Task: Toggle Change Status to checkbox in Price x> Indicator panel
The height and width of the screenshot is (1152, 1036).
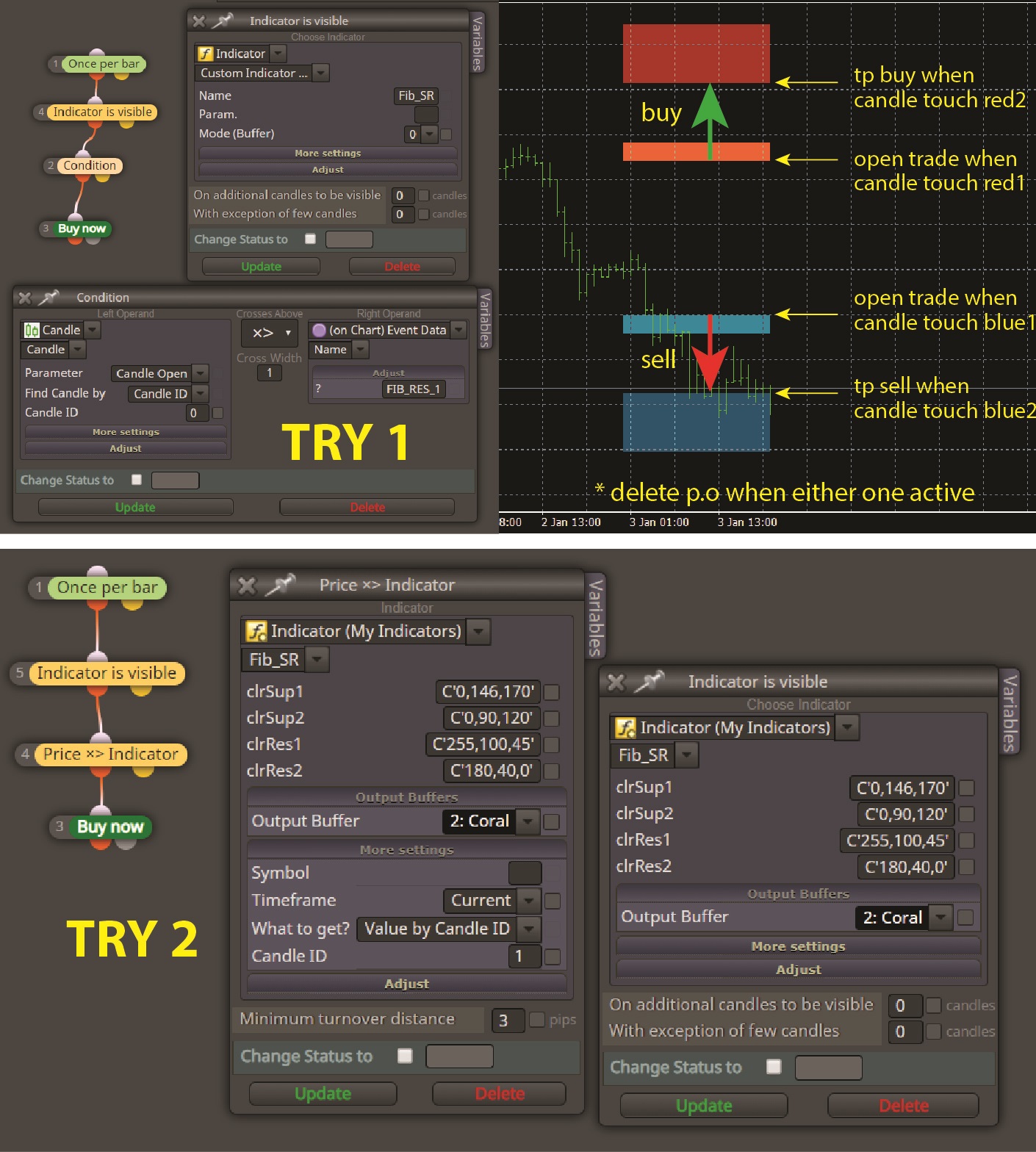Action: 404,1056
